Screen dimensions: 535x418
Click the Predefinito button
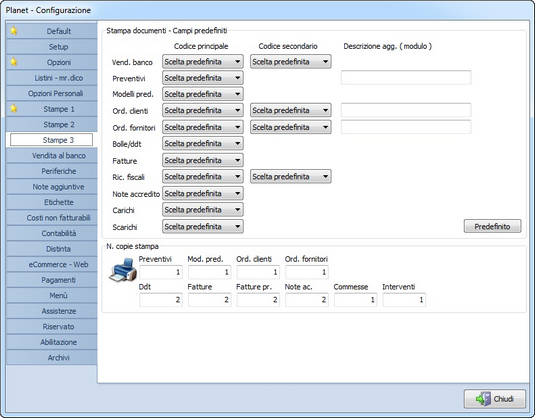[x=492, y=226]
